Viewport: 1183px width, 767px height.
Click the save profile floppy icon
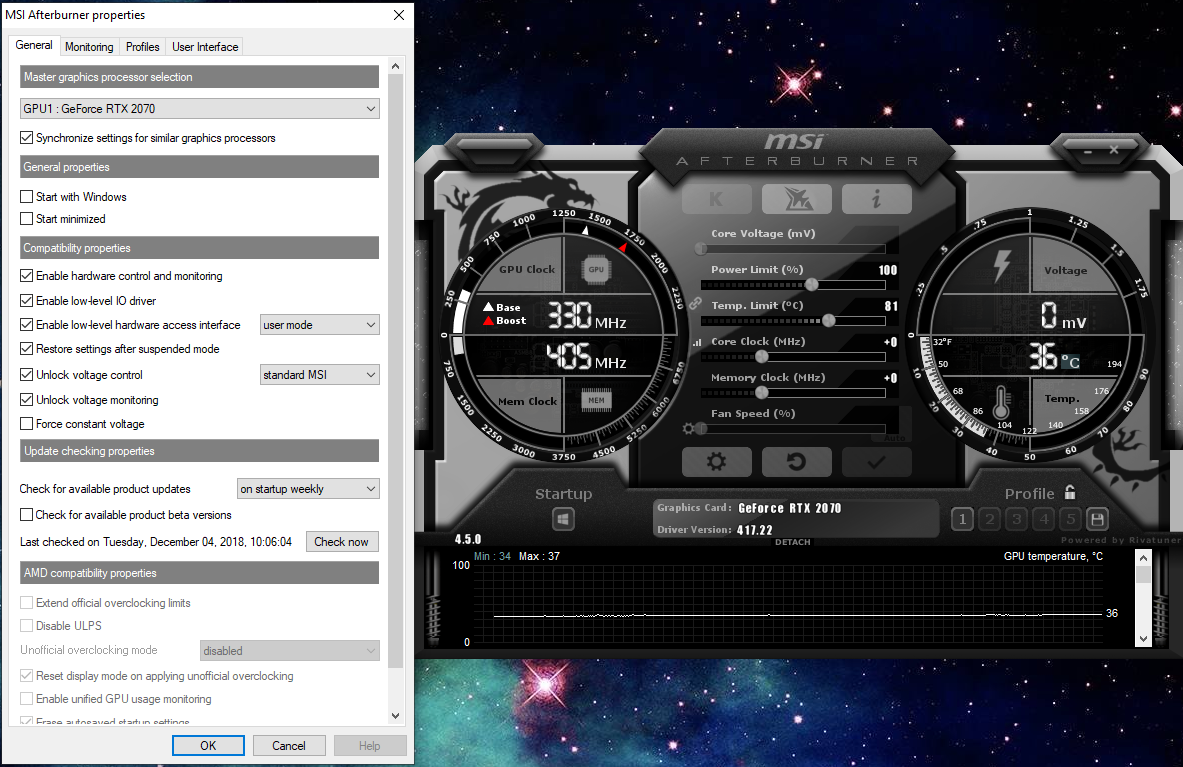[x=1098, y=519]
